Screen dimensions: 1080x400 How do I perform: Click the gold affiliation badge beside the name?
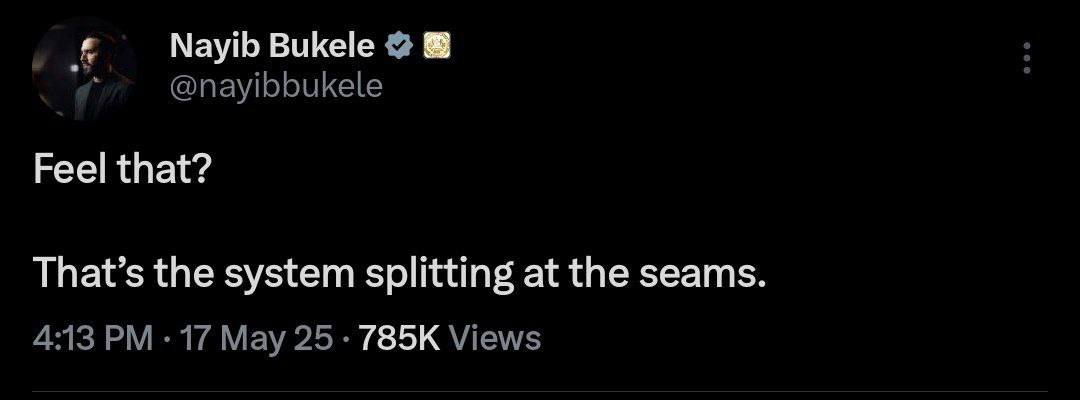(435, 45)
